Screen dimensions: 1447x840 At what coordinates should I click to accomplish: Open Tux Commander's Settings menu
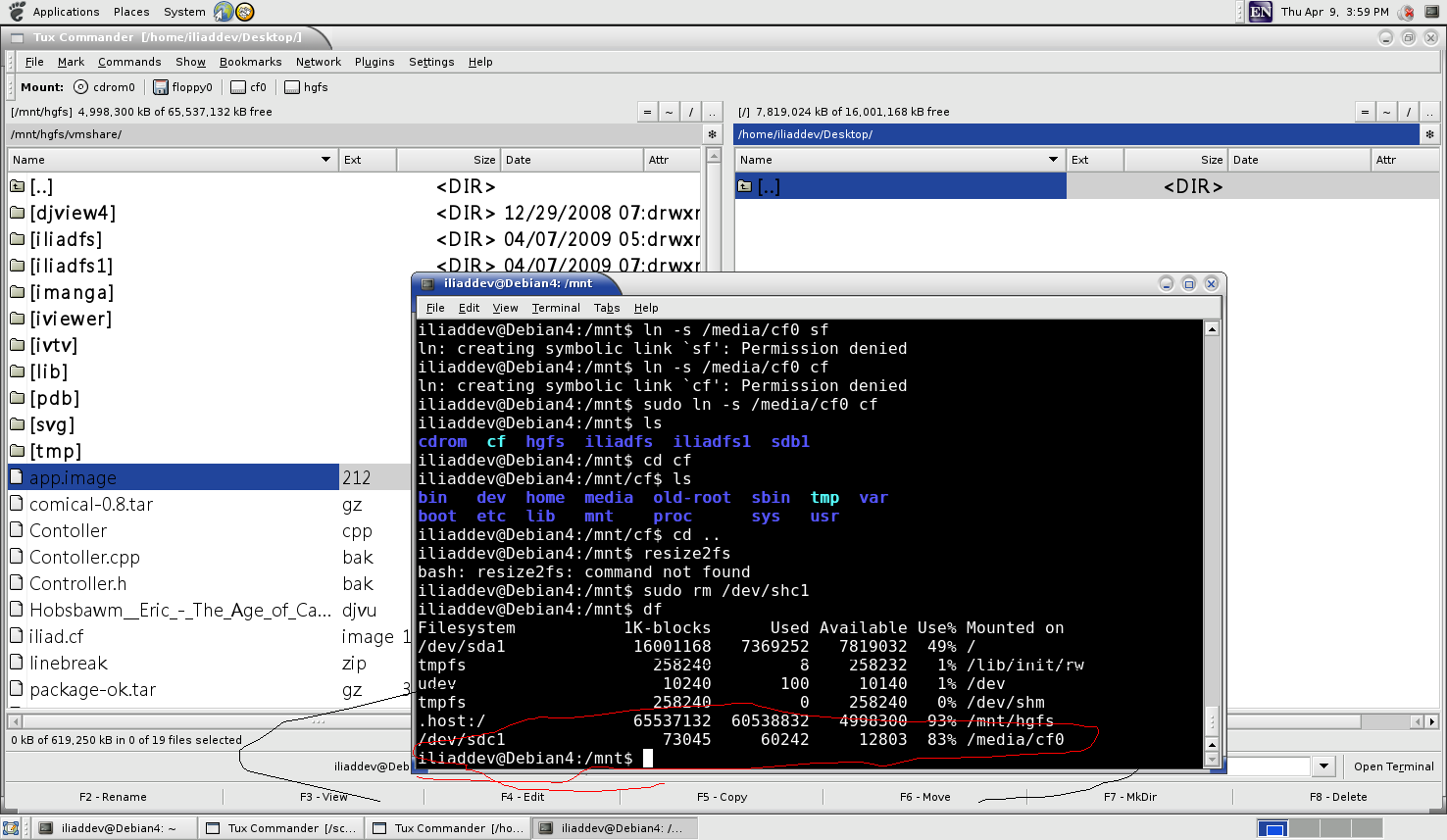click(431, 62)
